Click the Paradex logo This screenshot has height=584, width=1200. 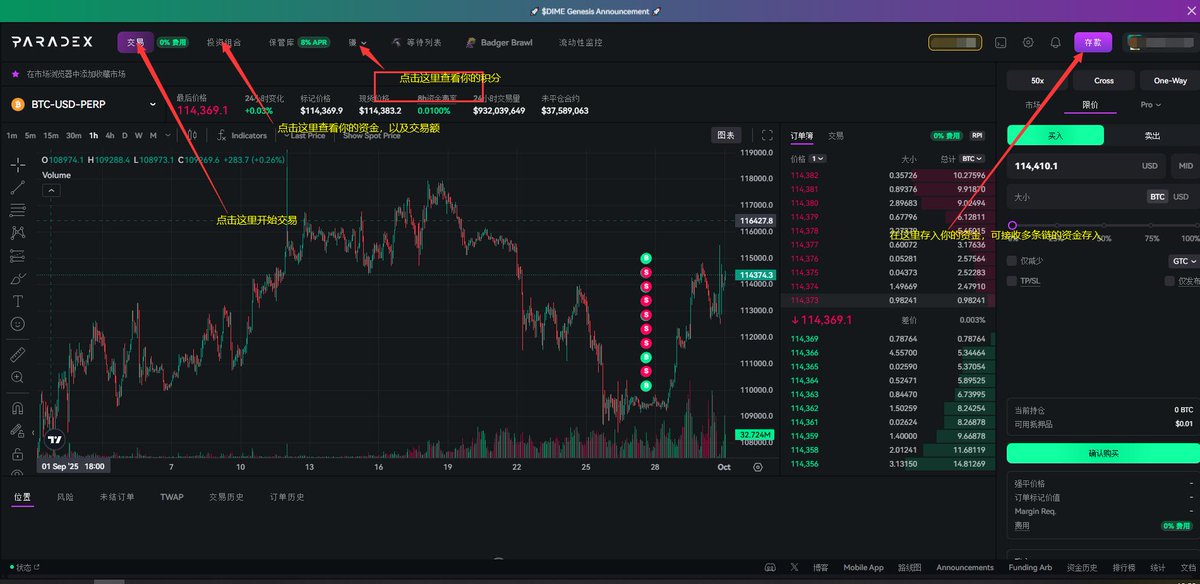click(52, 42)
